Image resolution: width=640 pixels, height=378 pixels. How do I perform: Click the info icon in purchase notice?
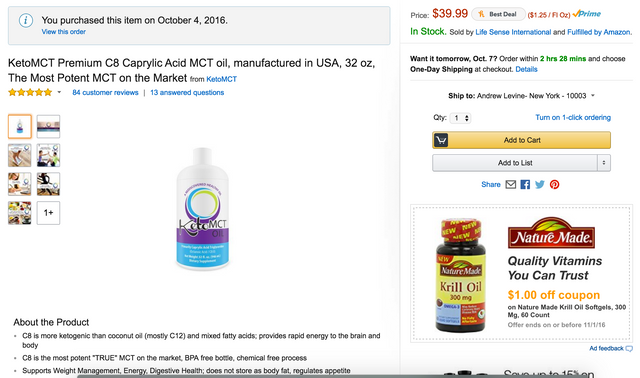[26, 20]
